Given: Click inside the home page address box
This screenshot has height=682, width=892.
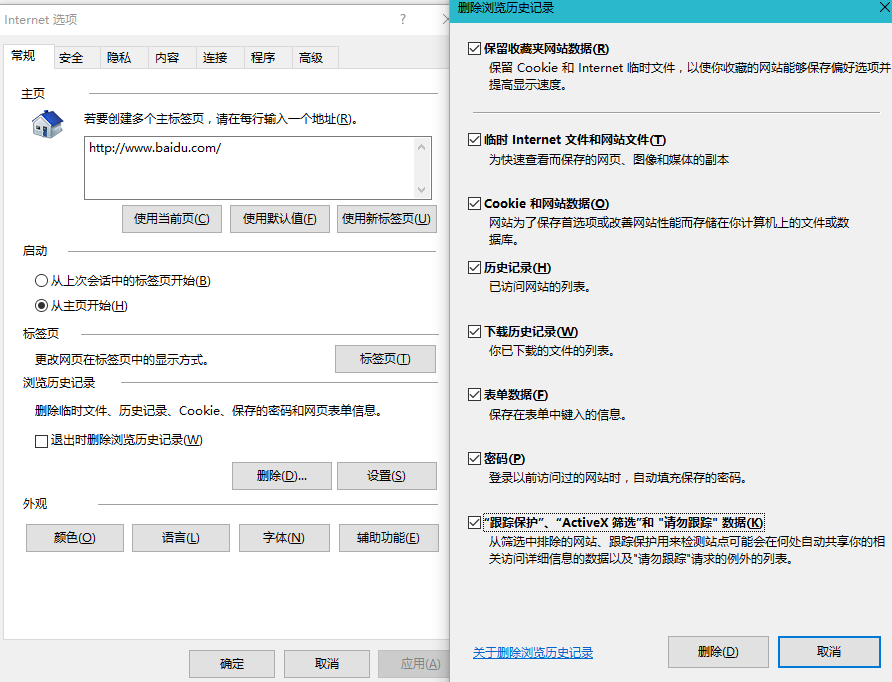Looking at the screenshot, I should click(255, 167).
